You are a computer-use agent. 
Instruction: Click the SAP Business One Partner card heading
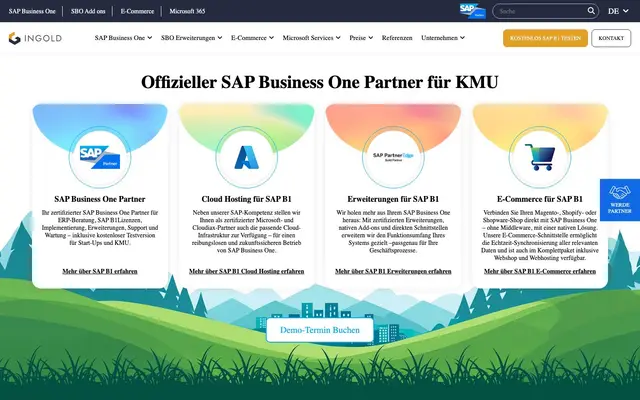tap(100, 199)
